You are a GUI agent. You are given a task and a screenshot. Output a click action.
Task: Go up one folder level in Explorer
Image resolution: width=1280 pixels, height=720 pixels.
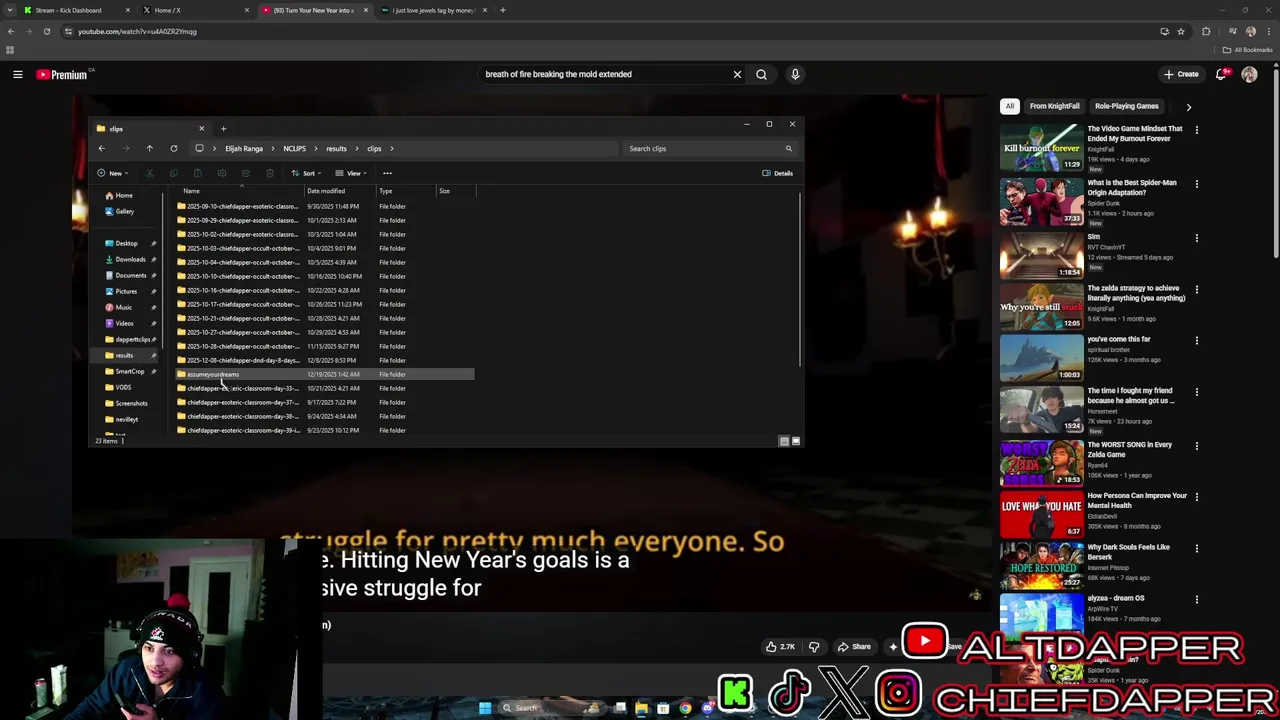click(x=149, y=148)
